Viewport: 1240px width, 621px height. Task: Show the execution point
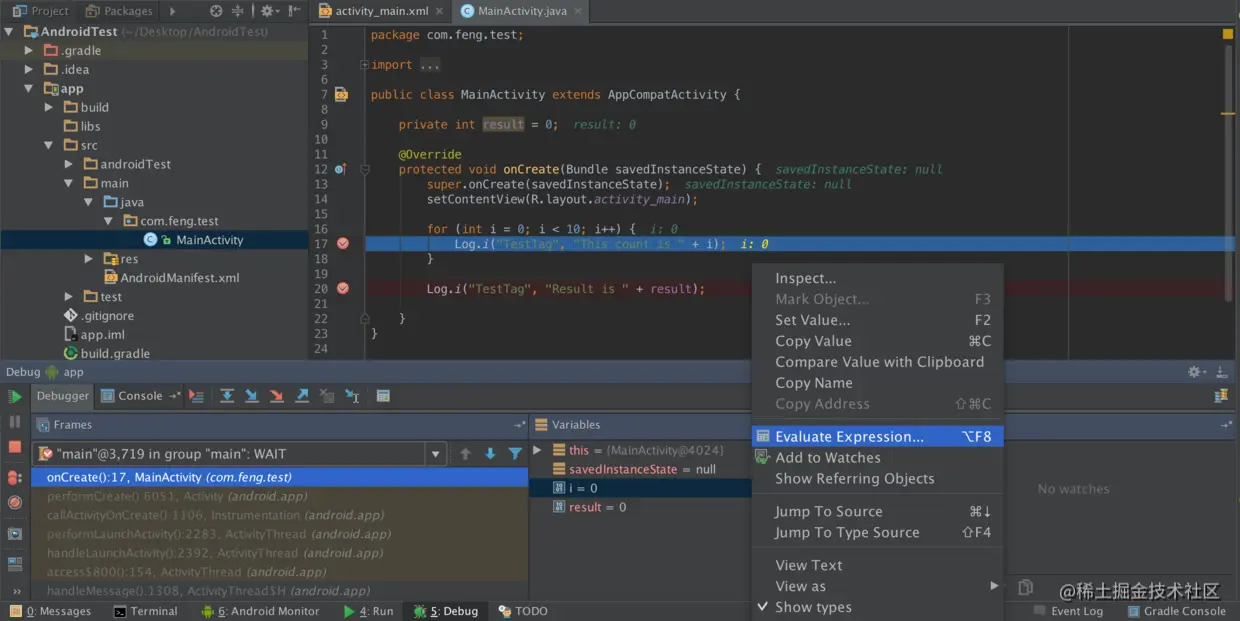click(197, 397)
